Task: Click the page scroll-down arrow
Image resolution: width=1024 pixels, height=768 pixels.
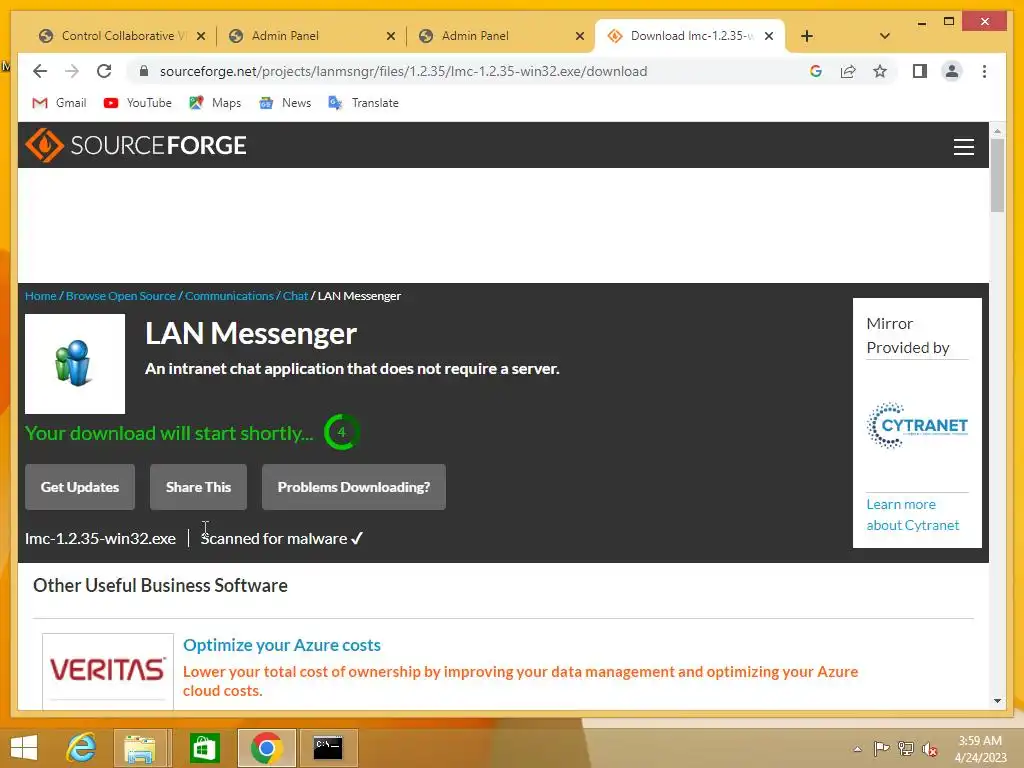Action: pyautogui.click(x=997, y=701)
